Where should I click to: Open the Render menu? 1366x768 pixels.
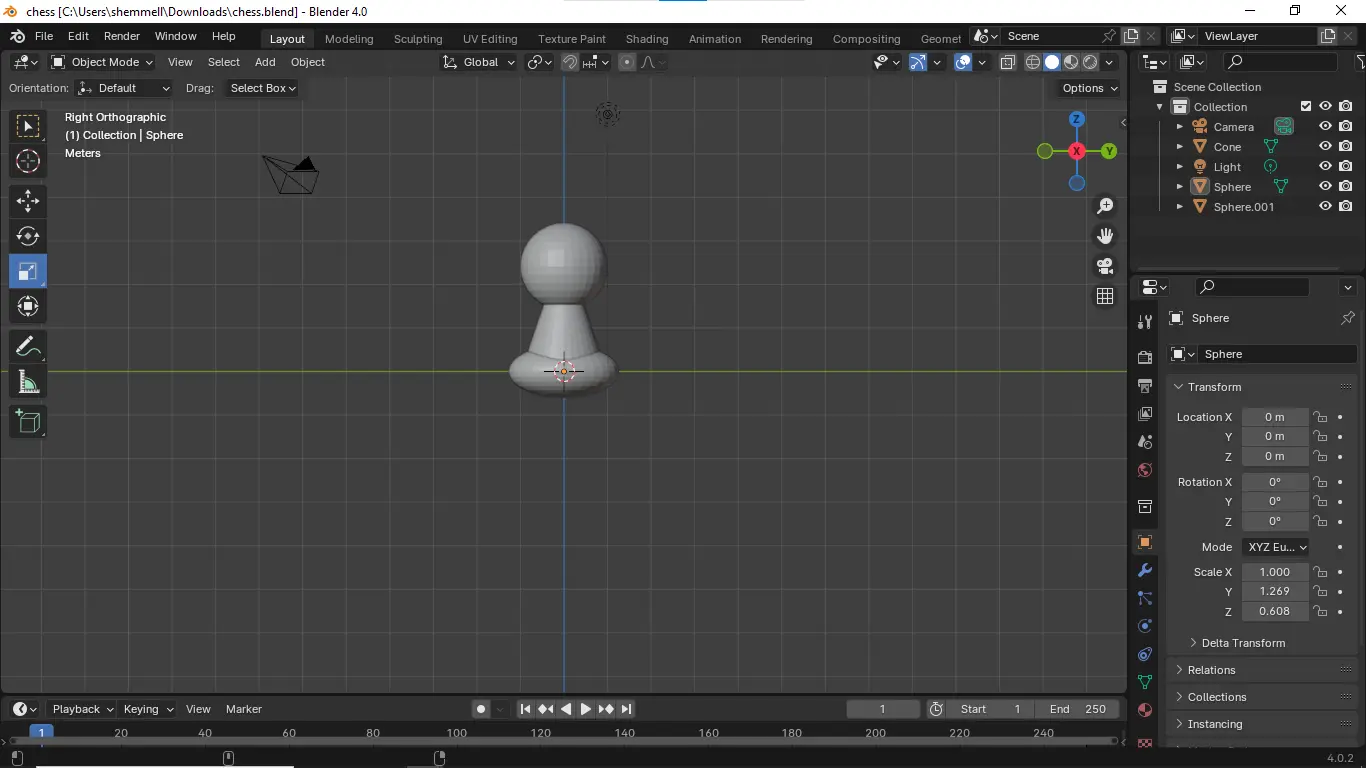tap(122, 36)
